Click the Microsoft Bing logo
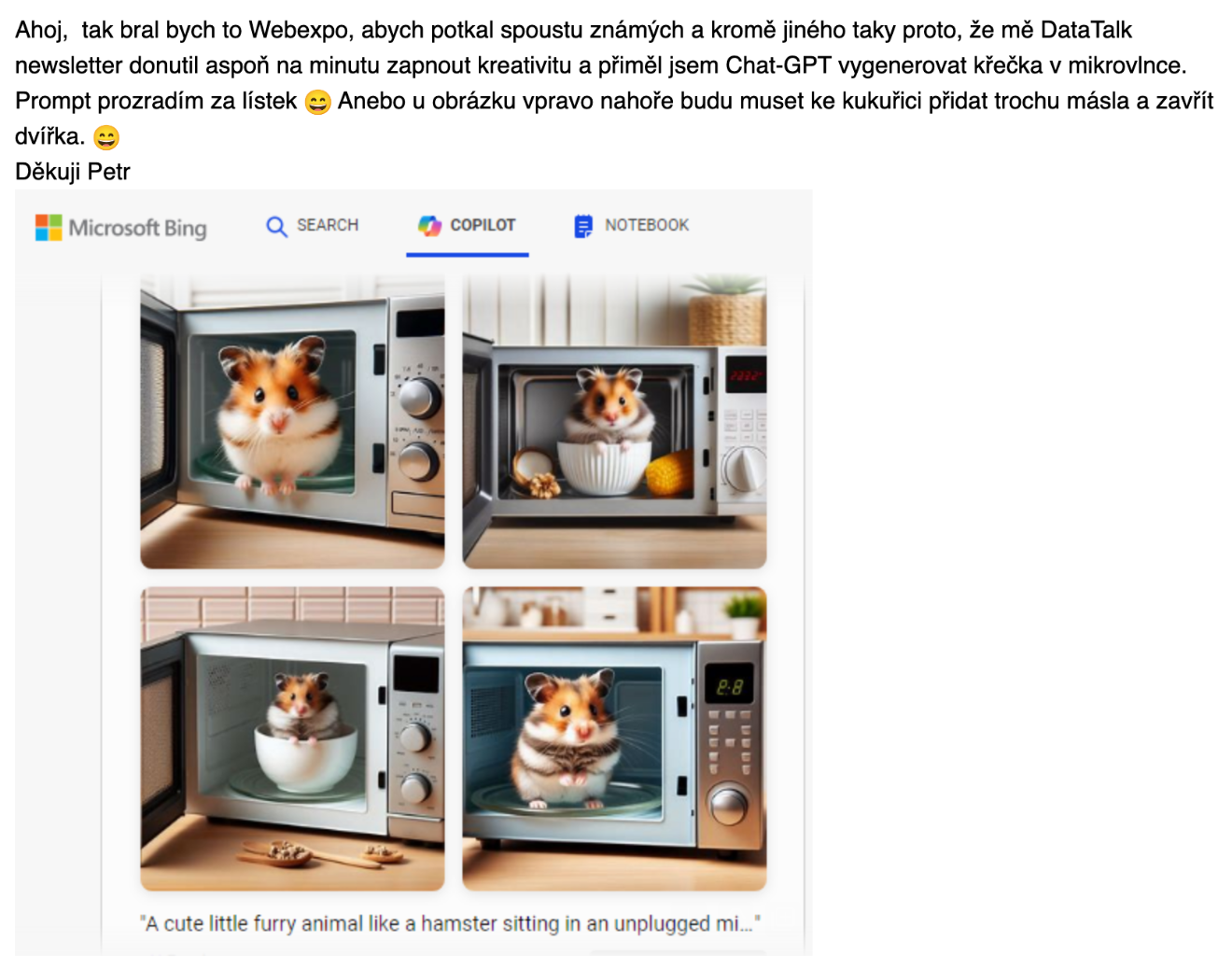 pos(121,227)
